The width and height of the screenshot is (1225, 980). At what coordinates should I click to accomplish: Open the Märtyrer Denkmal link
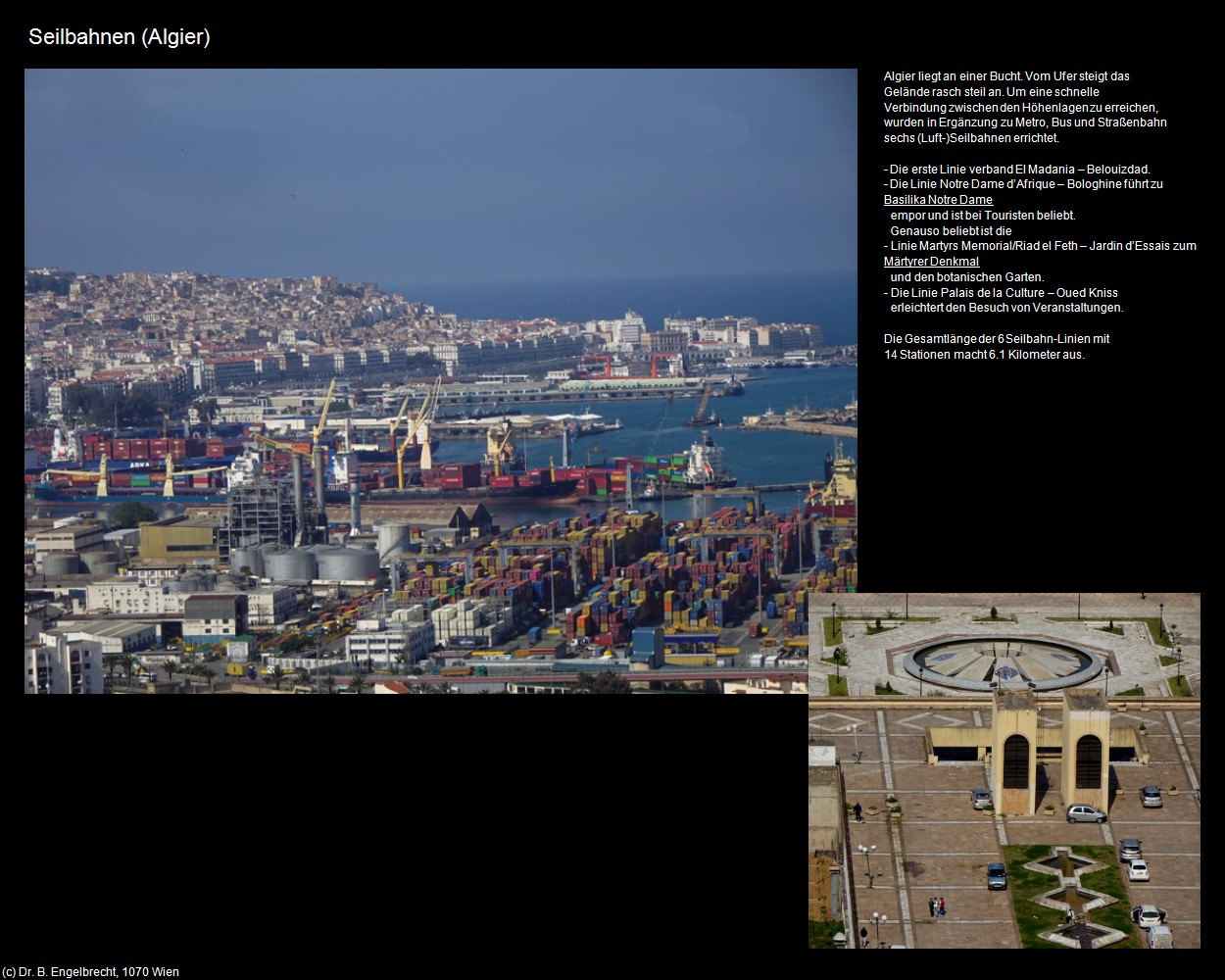click(x=931, y=262)
